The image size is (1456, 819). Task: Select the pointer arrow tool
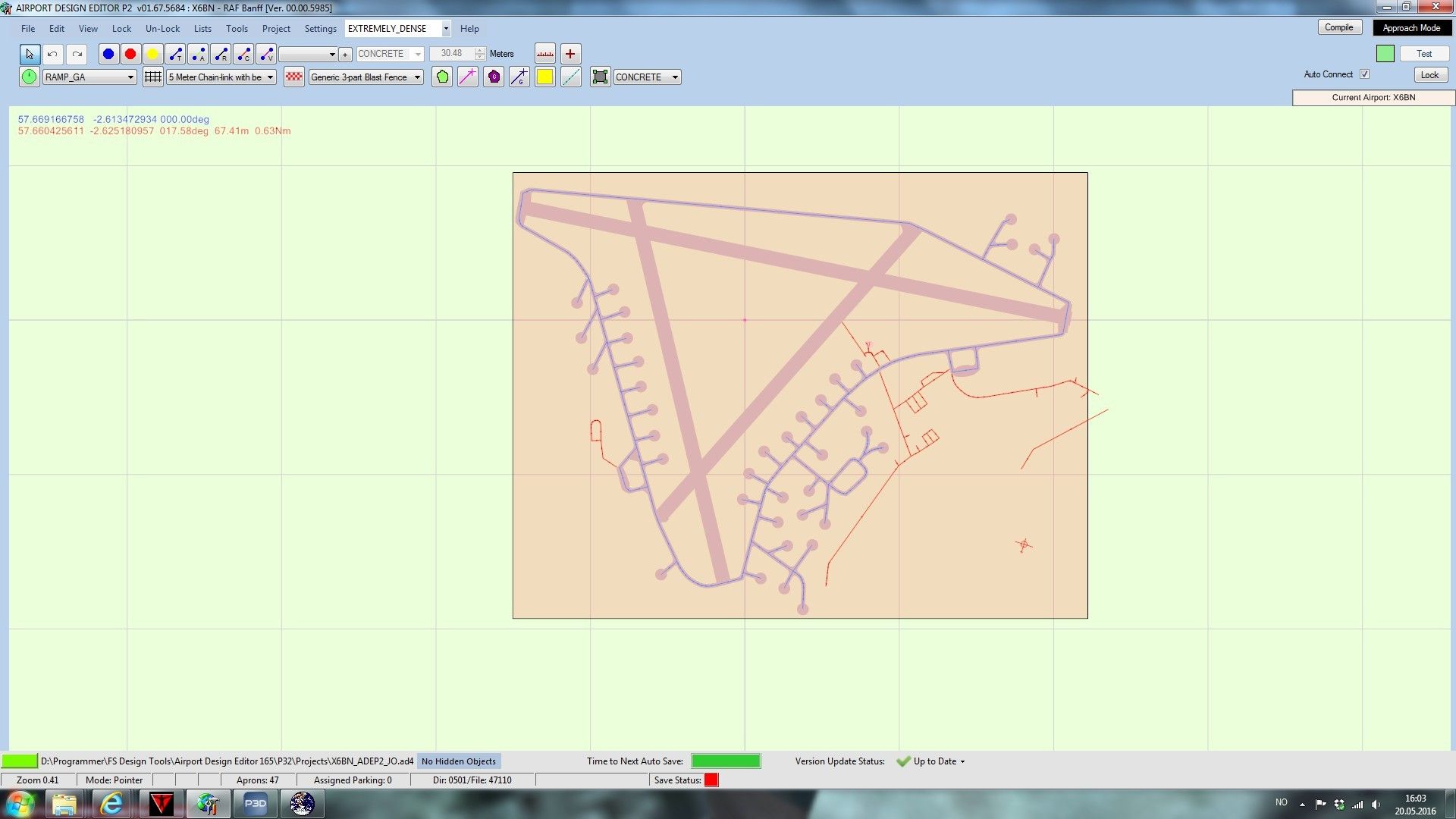point(30,54)
